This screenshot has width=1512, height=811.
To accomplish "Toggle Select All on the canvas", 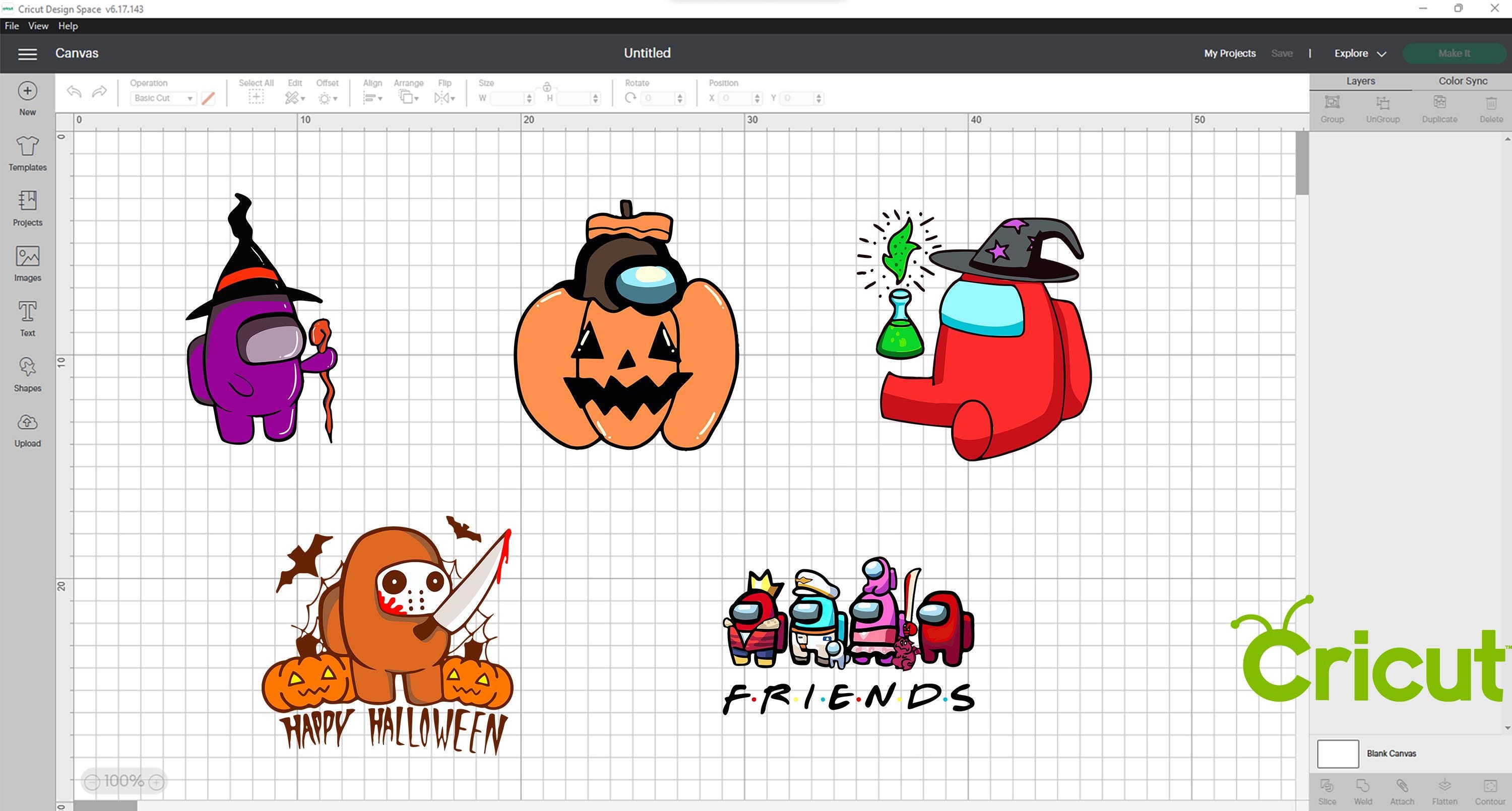I will tap(256, 97).
